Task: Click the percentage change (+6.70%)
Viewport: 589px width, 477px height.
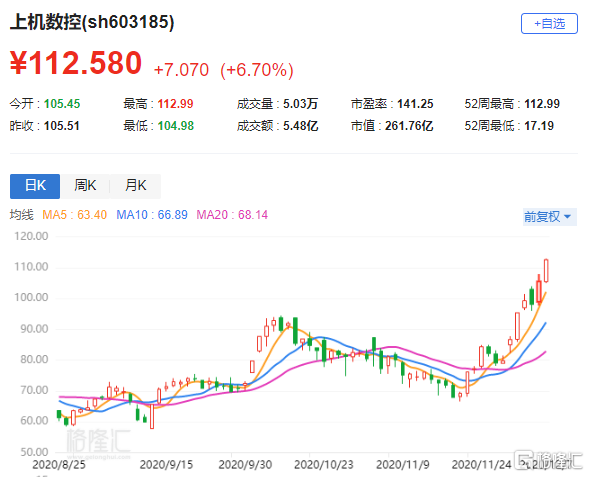Action: 257,70
